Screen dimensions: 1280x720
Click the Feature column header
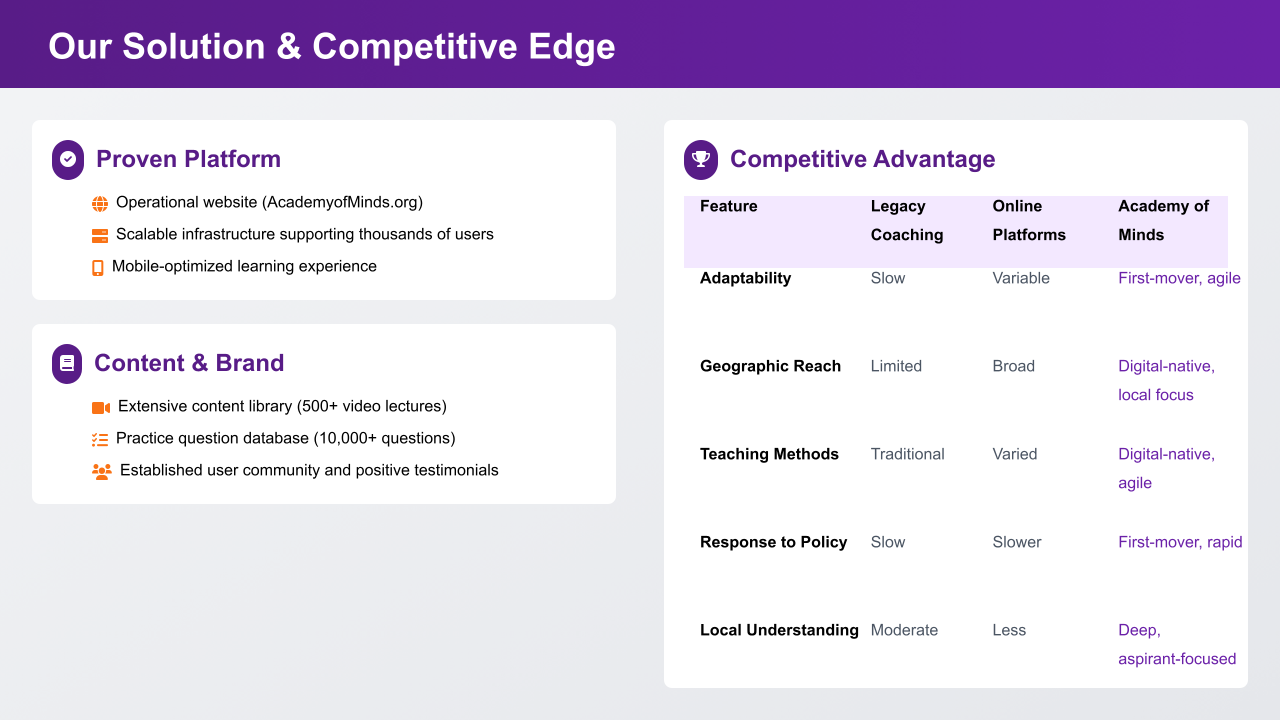(x=729, y=206)
